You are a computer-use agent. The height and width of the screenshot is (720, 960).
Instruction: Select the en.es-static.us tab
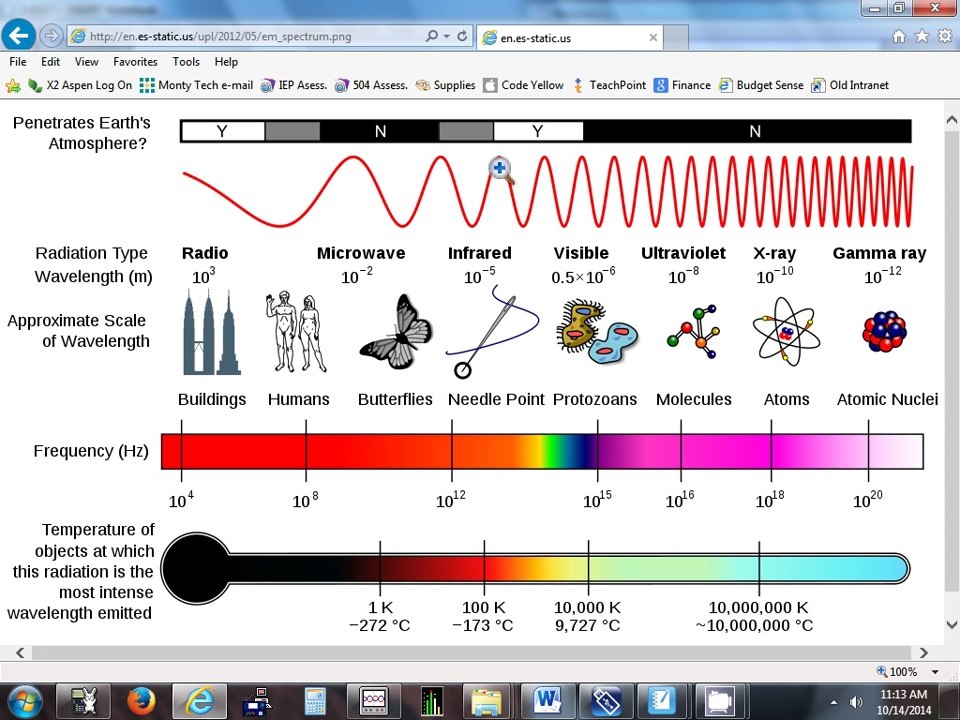pyautogui.click(x=563, y=38)
